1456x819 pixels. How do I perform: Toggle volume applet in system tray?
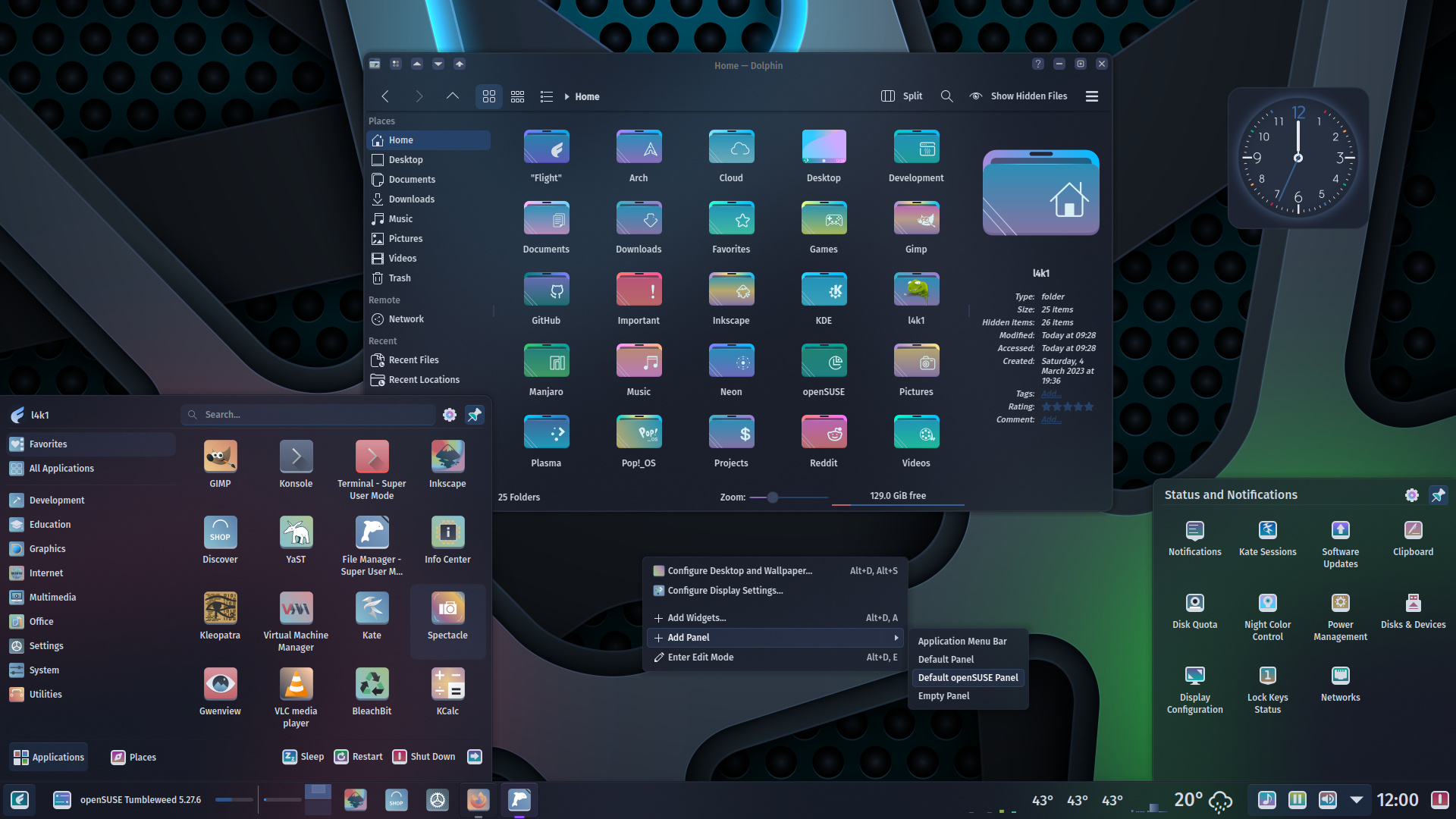[x=1328, y=799]
